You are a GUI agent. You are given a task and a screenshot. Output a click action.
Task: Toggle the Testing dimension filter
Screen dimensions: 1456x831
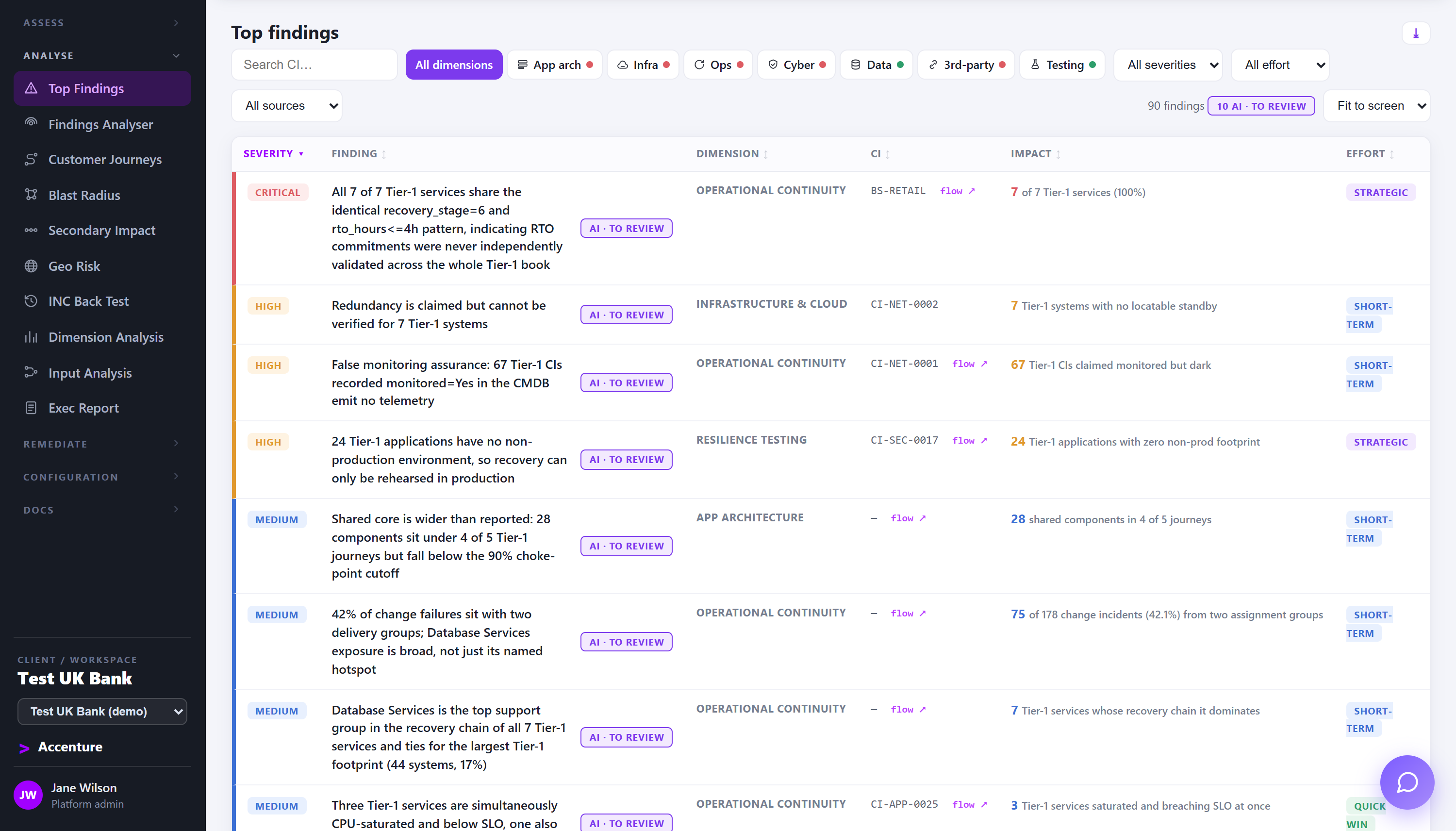pos(1062,65)
